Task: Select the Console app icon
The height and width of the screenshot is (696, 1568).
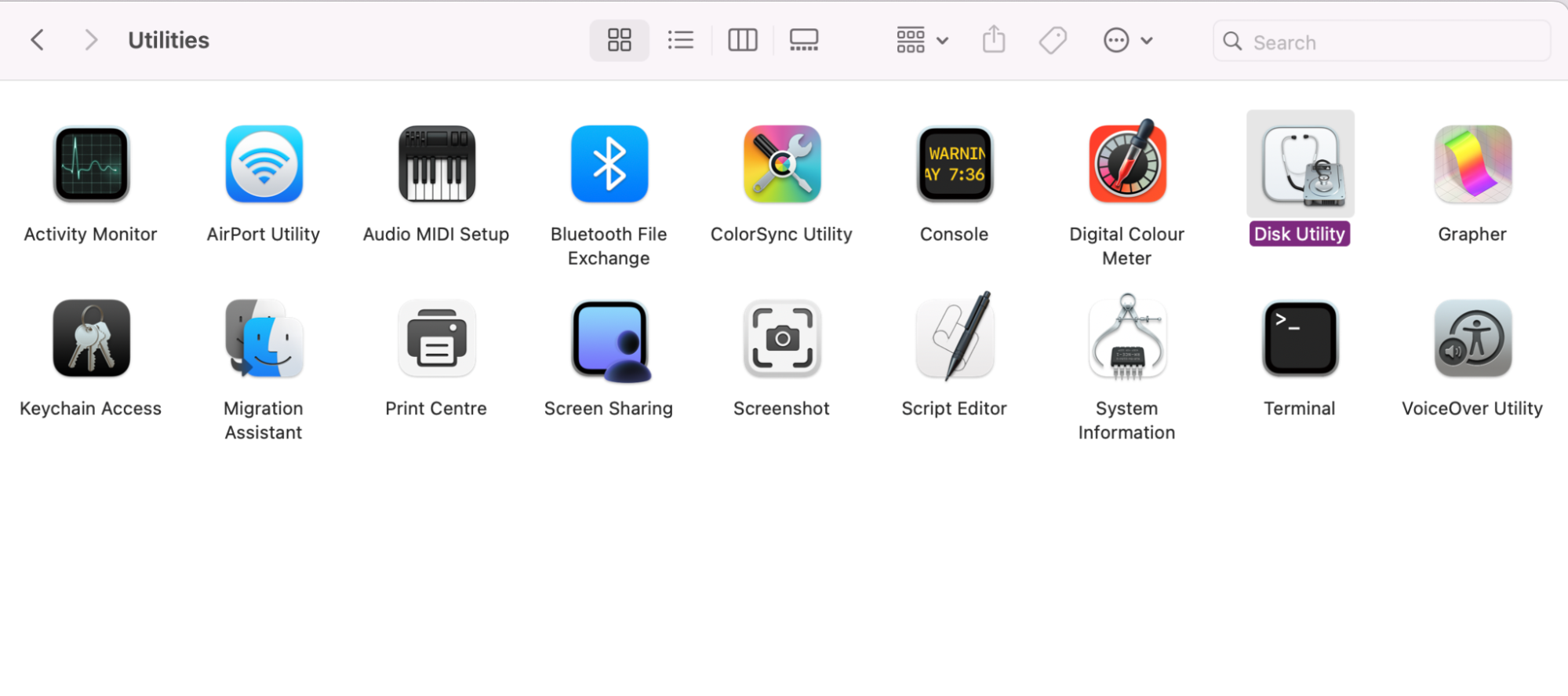Action: click(955, 164)
